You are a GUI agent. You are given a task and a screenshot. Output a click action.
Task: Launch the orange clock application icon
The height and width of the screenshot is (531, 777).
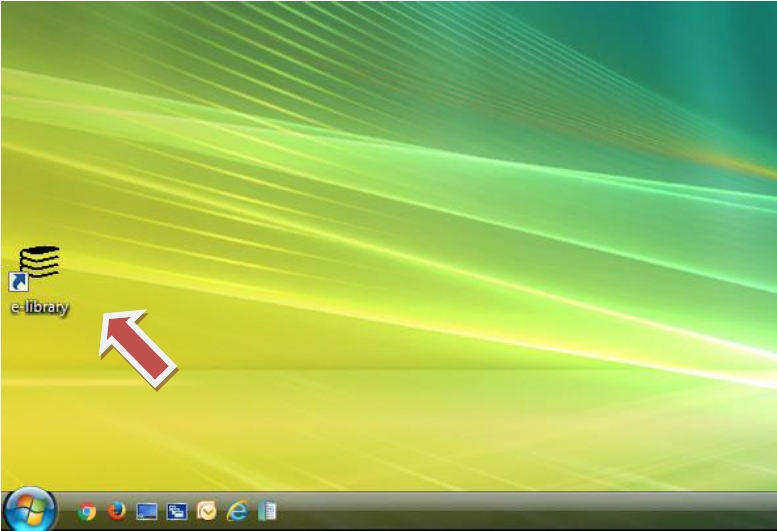pyautogui.click(x=206, y=511)
